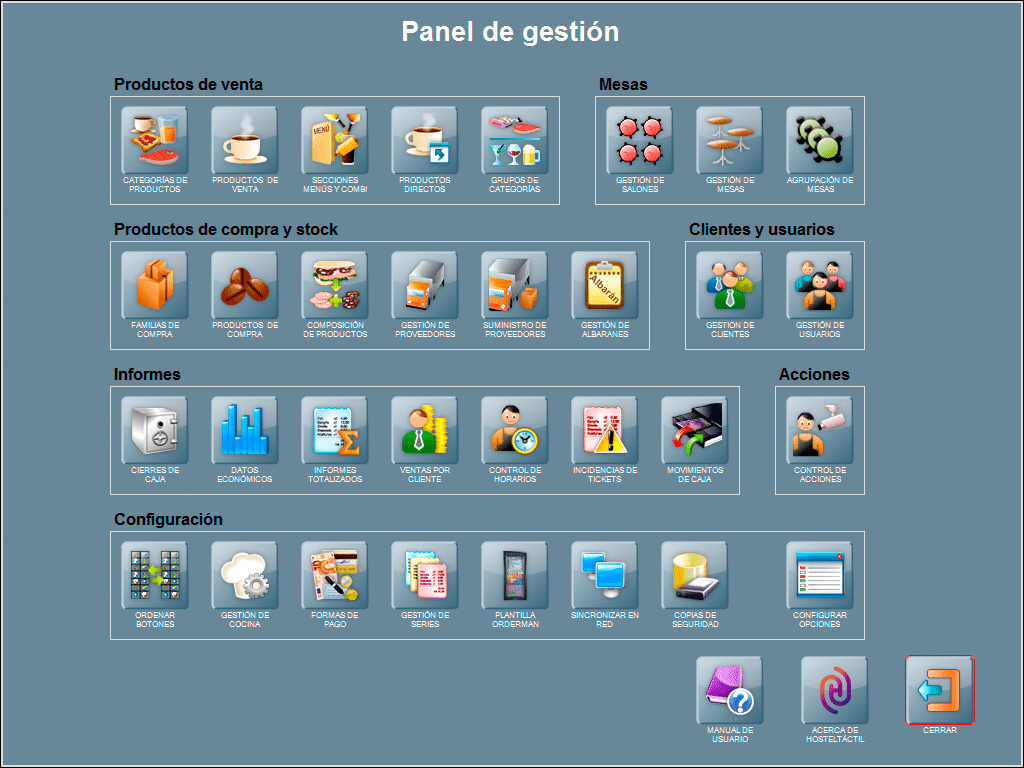Open Cierres de Caja safe icon
The image size is (1024, 768).
click(154, 430)
